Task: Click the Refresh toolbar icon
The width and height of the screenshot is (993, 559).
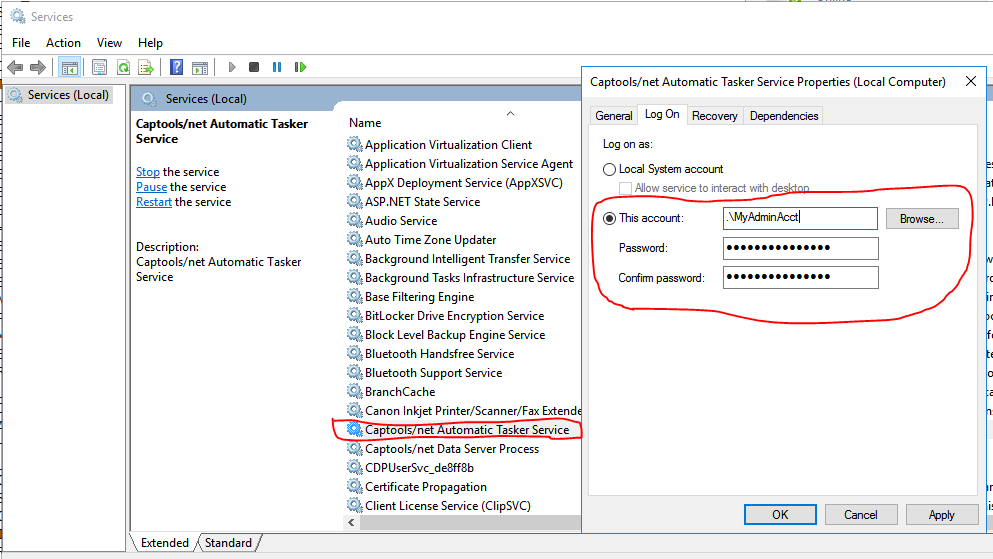Action: click(123, 67)
